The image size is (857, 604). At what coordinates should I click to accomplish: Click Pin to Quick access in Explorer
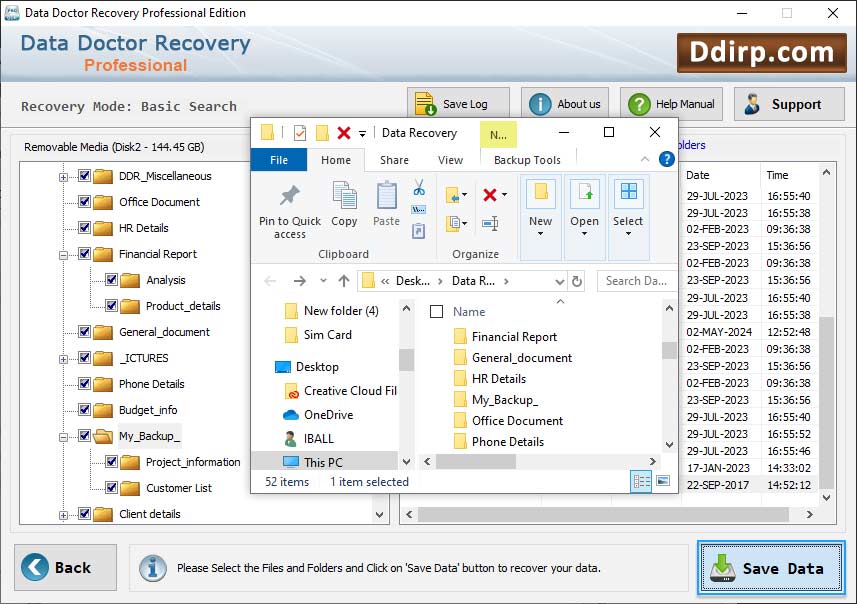tap(290, 212)
